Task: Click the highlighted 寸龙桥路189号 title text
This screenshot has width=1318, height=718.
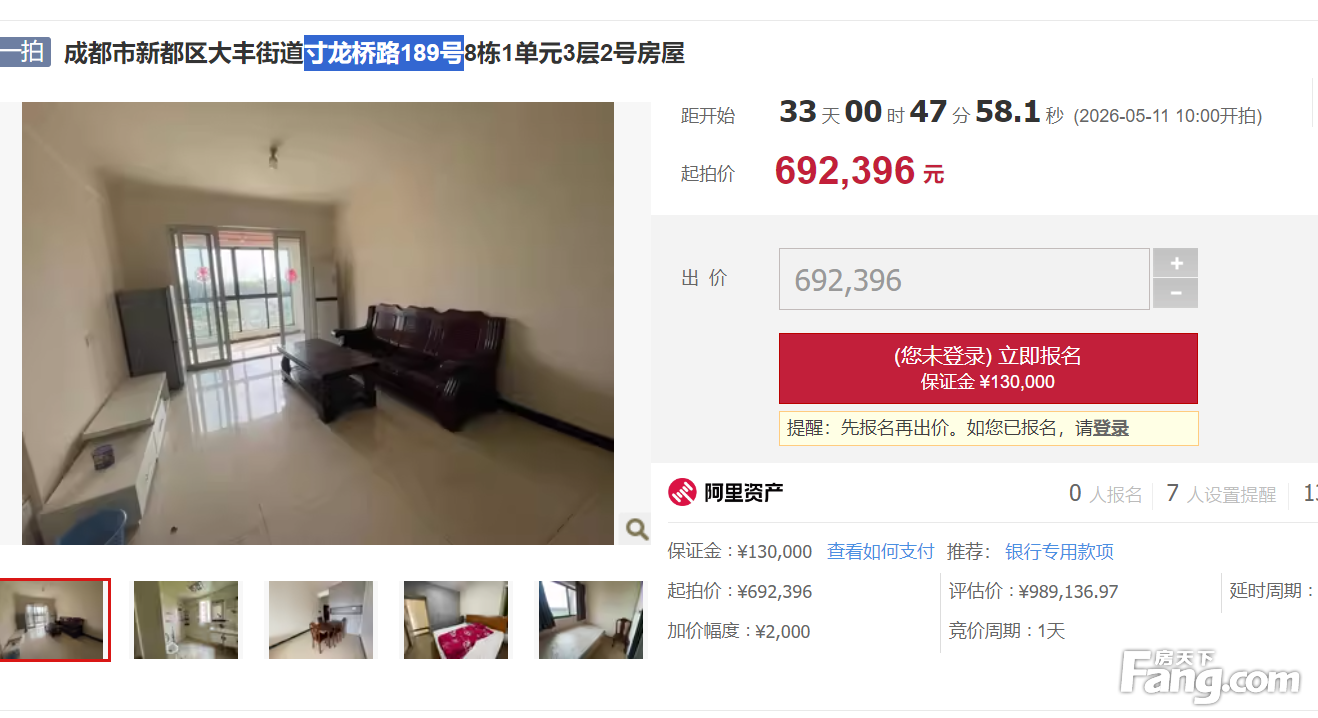Action: 384,53
